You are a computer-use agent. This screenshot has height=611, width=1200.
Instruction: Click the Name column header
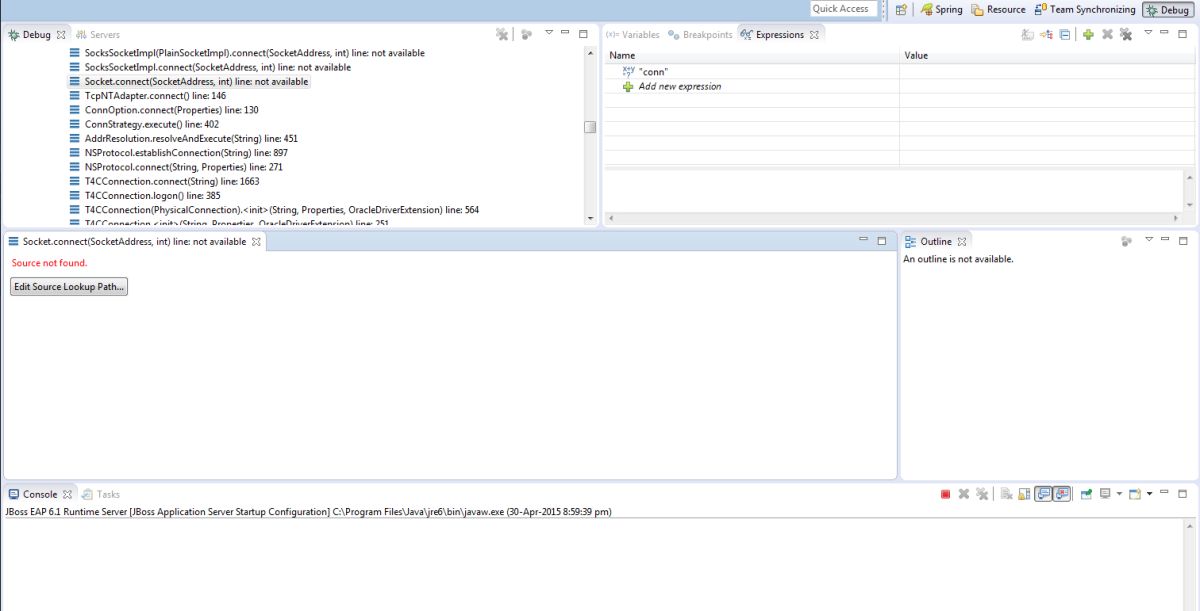(x=751, y=55)
